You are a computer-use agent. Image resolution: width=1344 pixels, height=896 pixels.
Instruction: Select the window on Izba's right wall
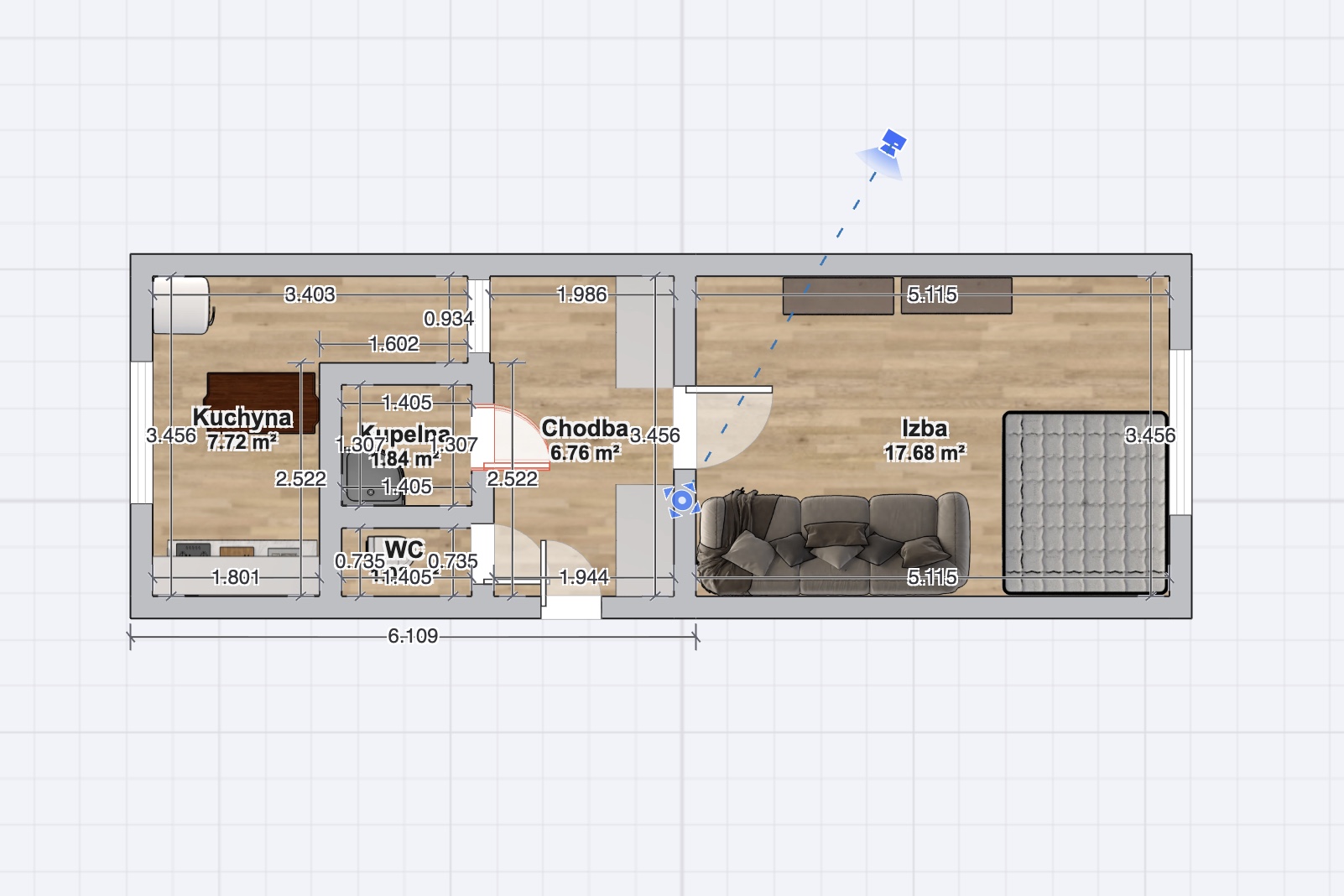(1180, 432)
